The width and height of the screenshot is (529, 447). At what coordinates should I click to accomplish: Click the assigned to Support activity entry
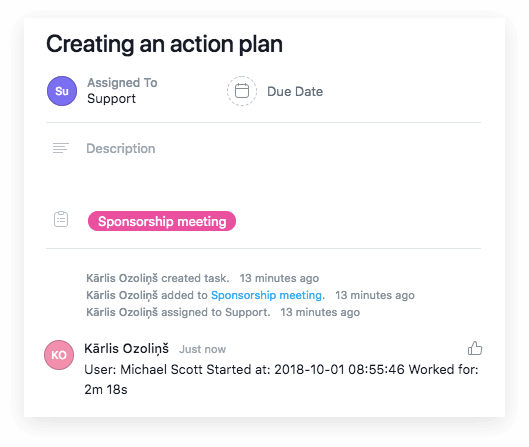click(x=178, y=312)
